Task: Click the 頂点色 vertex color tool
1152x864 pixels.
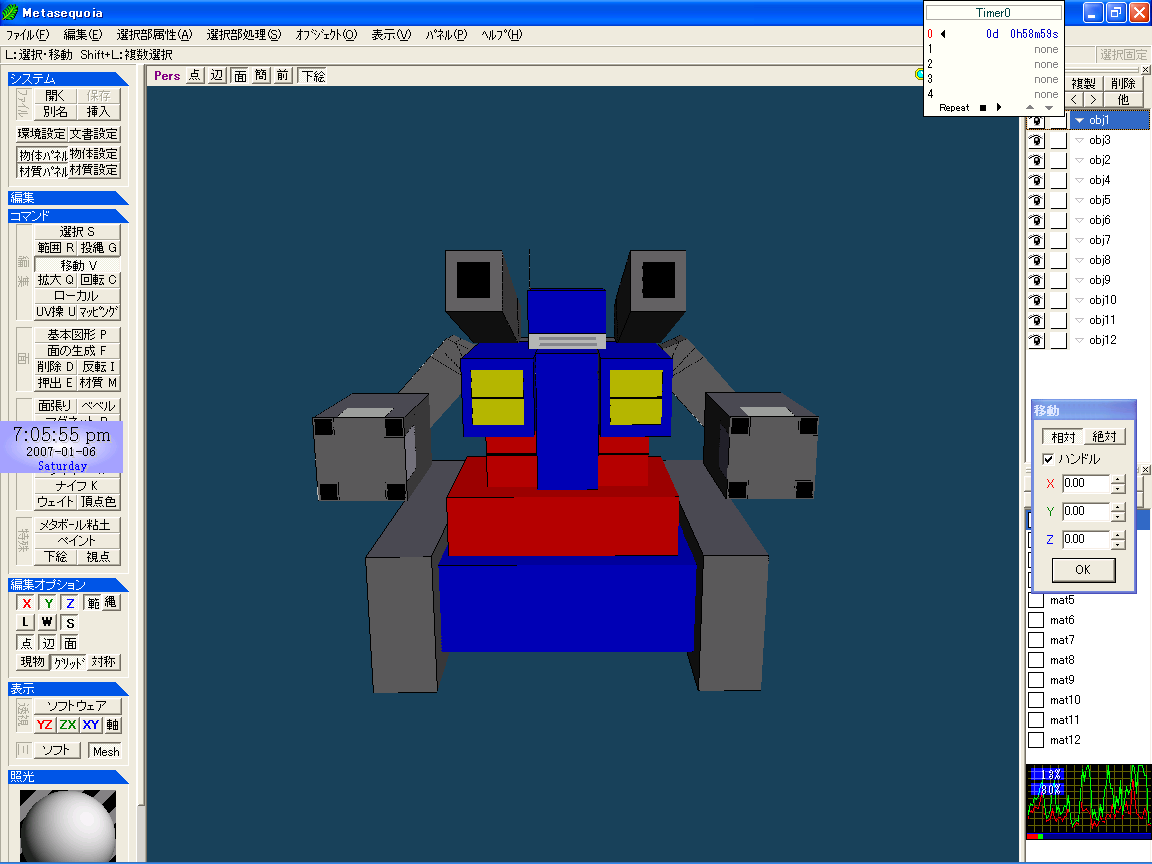Action: 98,502
